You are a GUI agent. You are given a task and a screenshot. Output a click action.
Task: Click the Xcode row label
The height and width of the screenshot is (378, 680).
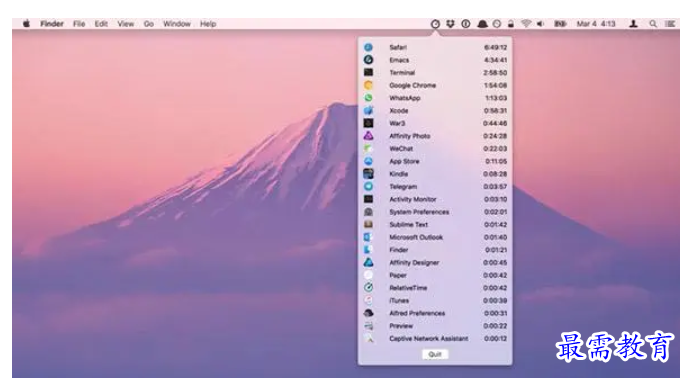click(x=399, y=111)
